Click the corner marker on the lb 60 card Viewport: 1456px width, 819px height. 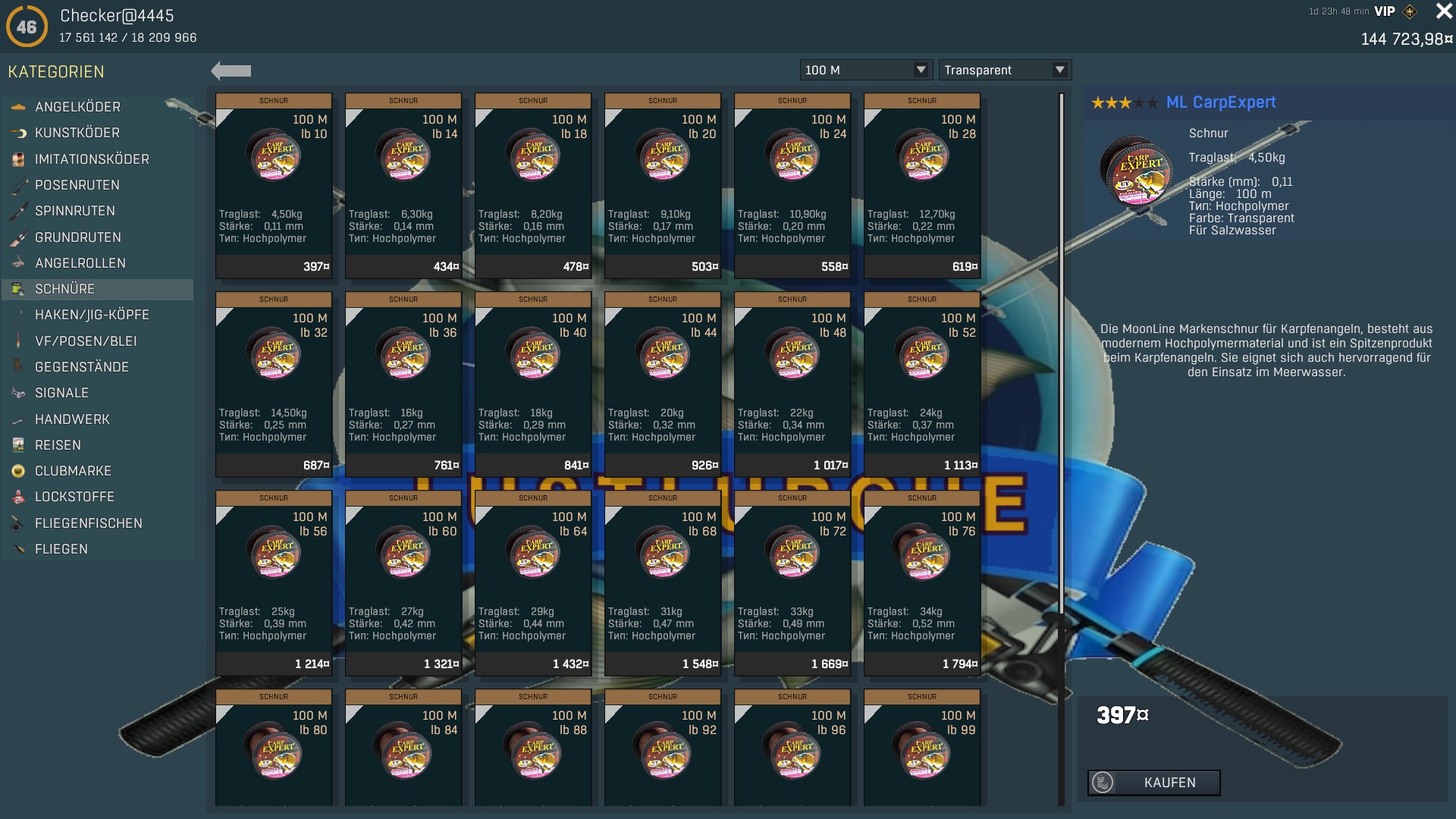coord(353,514)
